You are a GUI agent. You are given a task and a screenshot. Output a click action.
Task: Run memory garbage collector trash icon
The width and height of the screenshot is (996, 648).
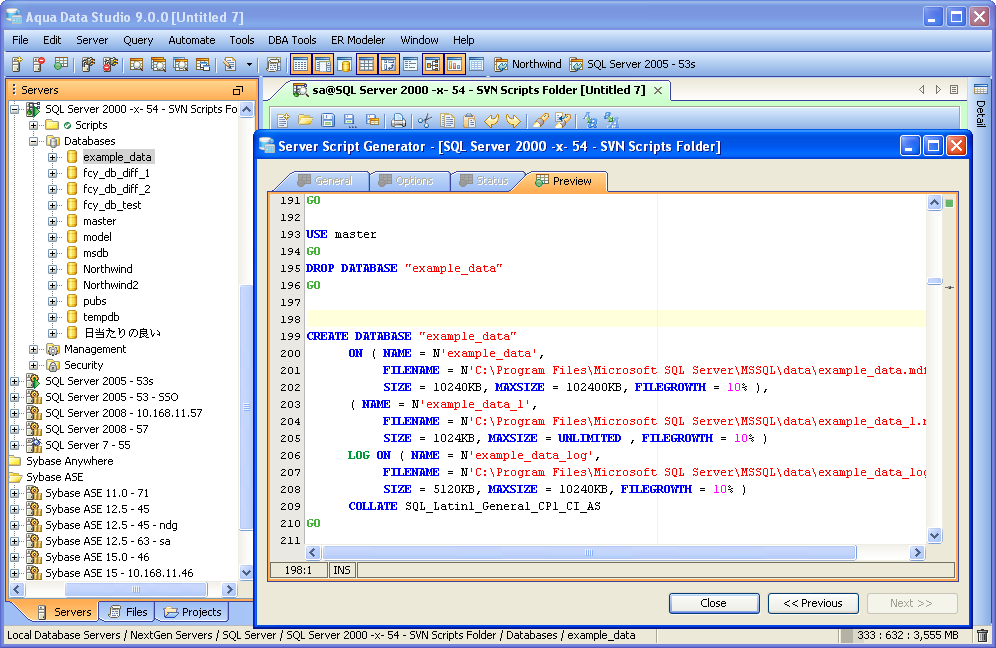(x=982, y=635)
